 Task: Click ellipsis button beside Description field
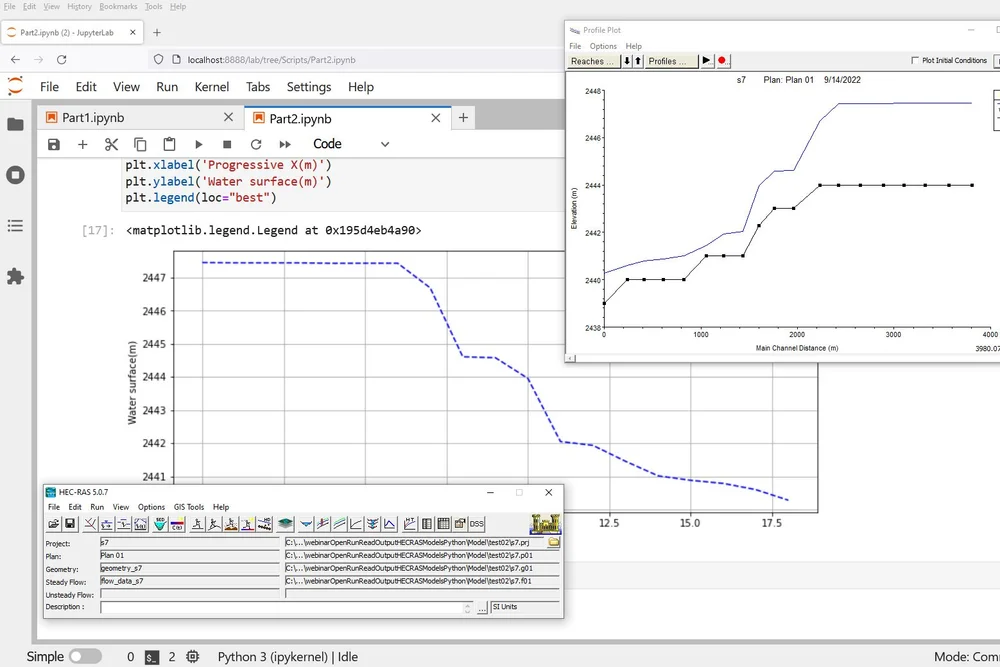coord(482,608)
